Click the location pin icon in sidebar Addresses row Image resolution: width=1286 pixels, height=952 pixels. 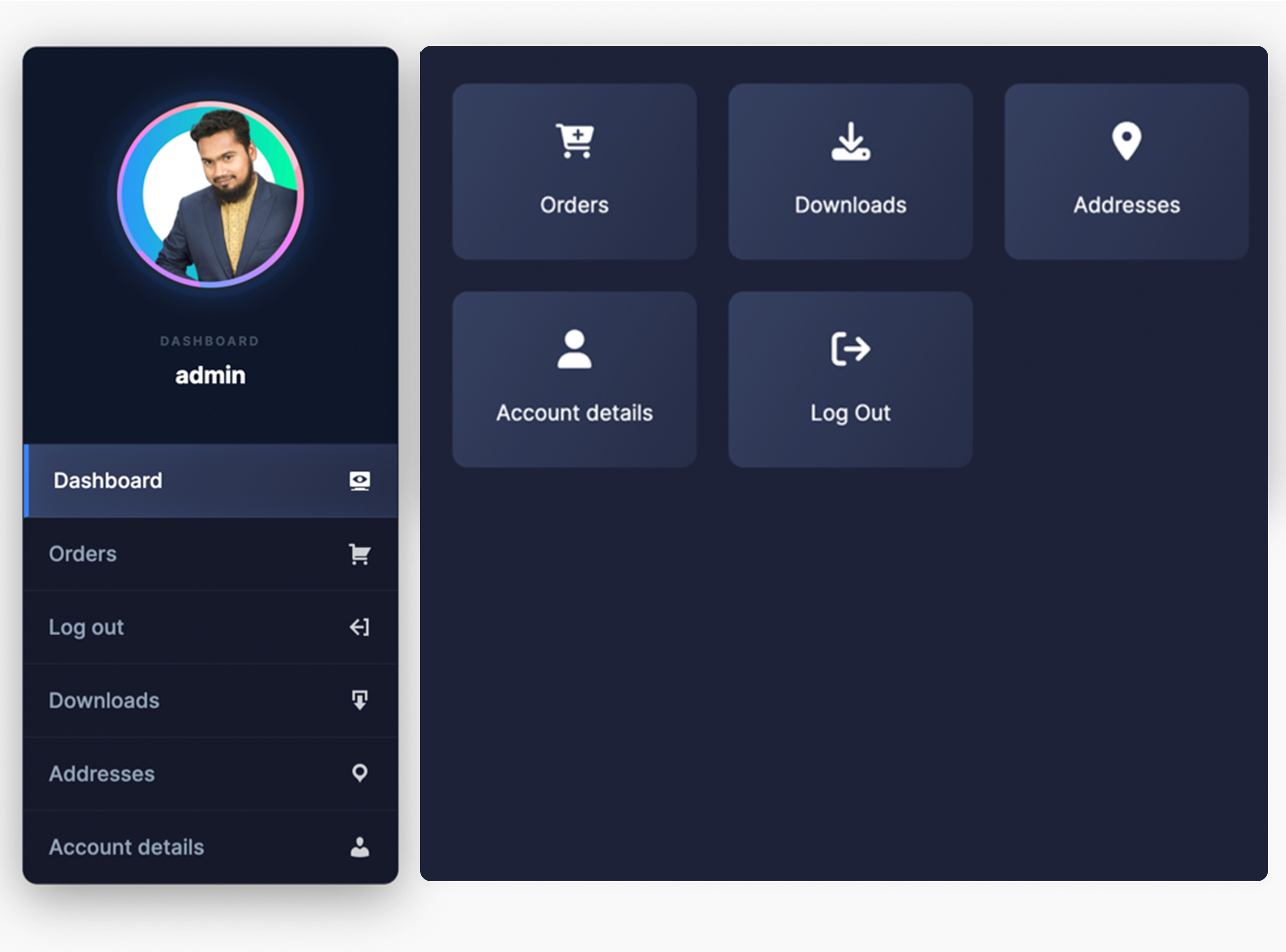tap(360, 773)
